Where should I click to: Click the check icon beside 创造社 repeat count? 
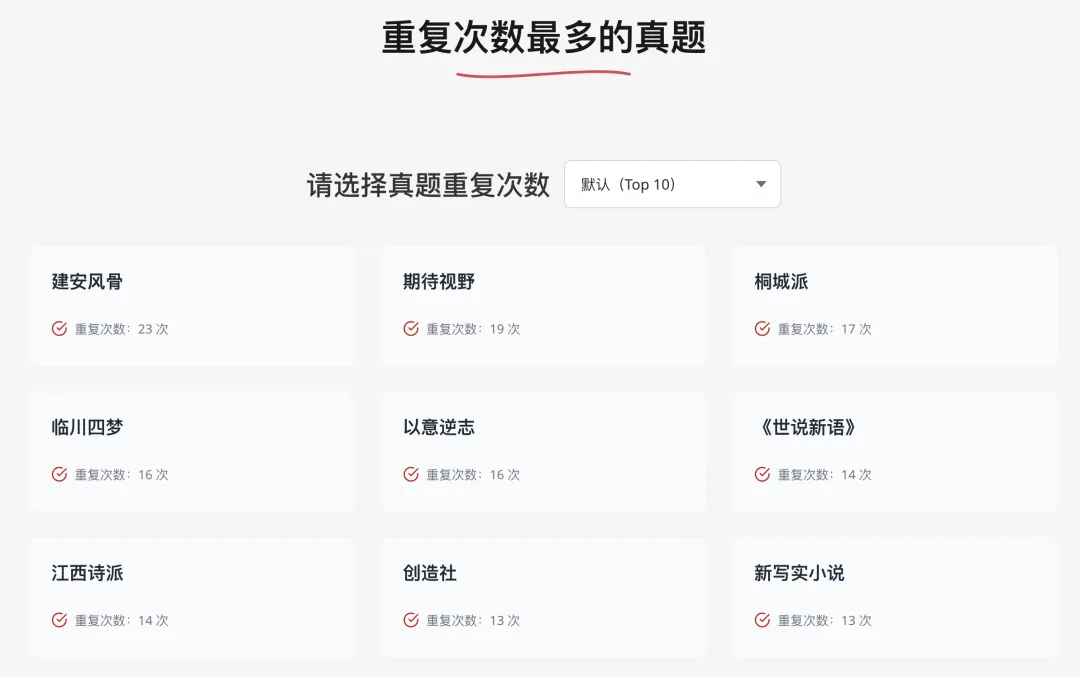click(410, 620)
